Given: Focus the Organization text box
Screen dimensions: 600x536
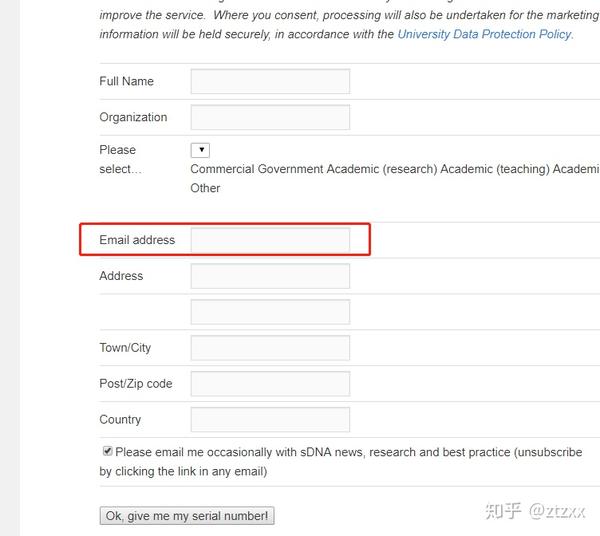Looking at the screenshot, I should point(270,118).
